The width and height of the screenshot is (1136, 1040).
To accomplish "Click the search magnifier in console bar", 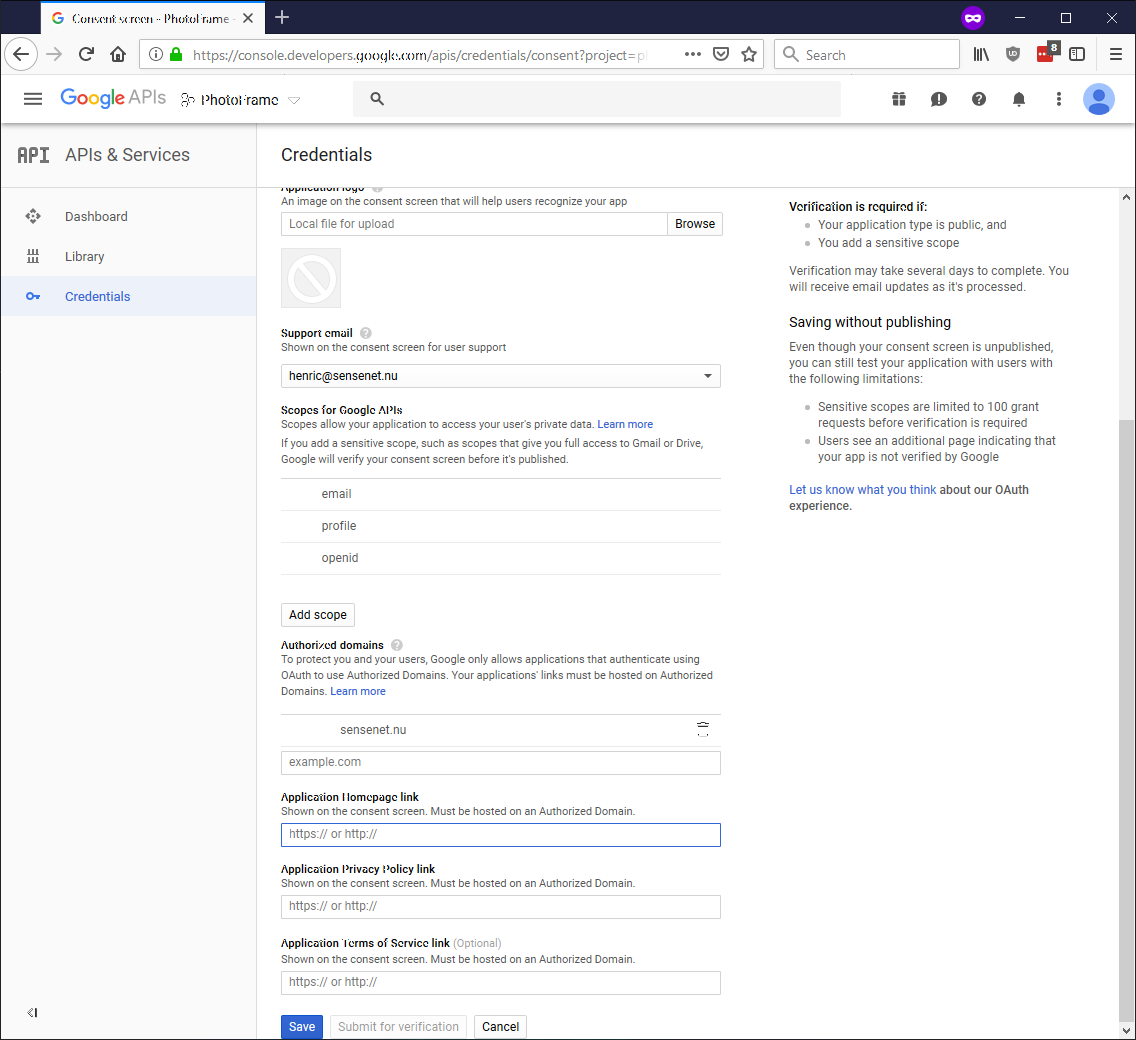I will tap(377, 99).
